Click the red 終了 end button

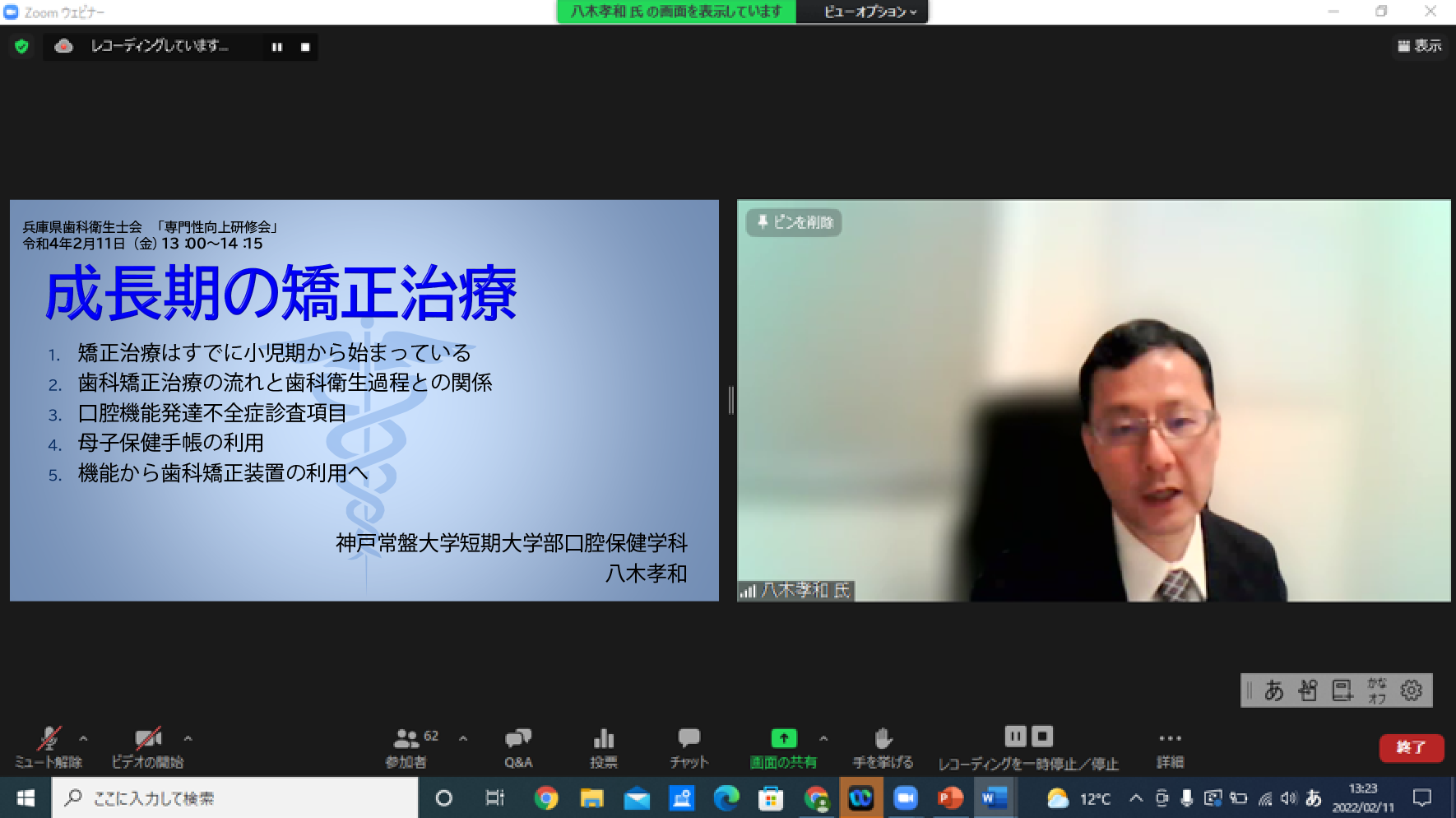pyautogui.click(x=1411, y=747)
